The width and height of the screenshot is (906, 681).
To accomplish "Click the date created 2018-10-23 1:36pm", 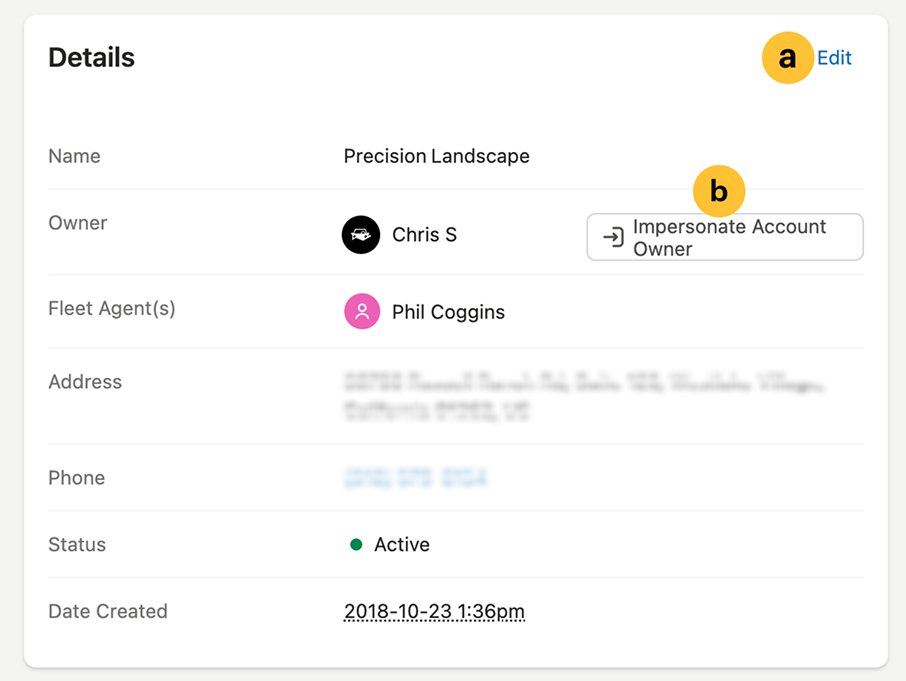I will click(x=434, y=611).
